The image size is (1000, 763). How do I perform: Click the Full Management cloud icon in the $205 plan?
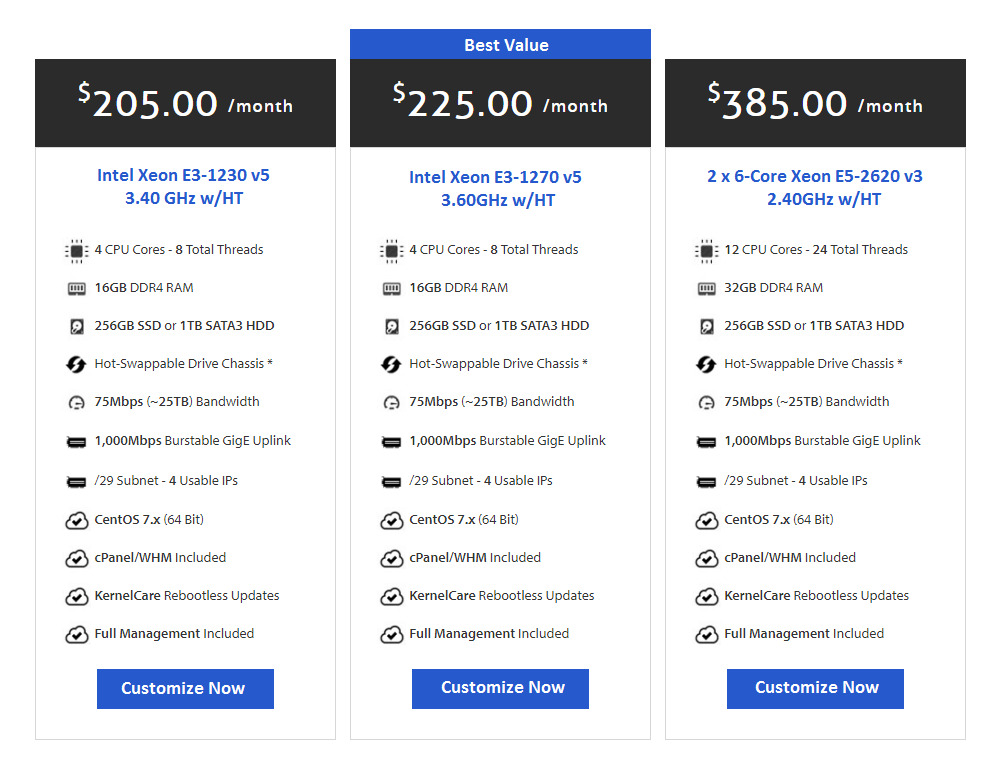click(x=77, y=634)
